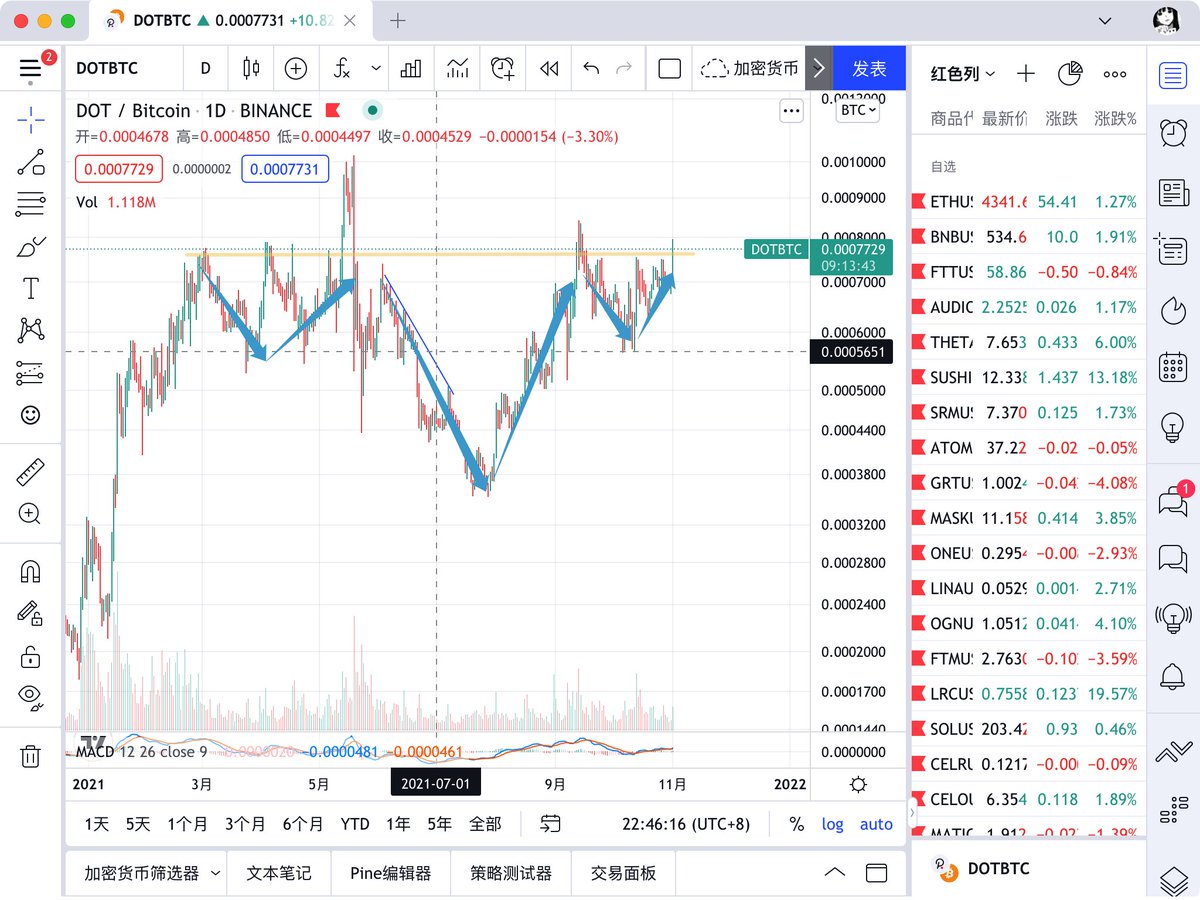Select the 1天 date range
The width and height of the screenshot is (1200, 900).
click(x=97, y=824)
